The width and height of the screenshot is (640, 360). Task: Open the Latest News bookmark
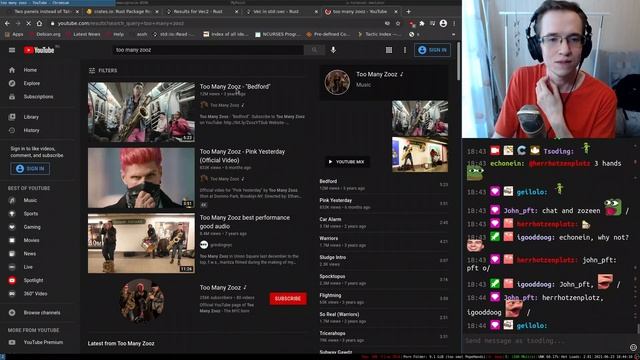click(83, 34)
